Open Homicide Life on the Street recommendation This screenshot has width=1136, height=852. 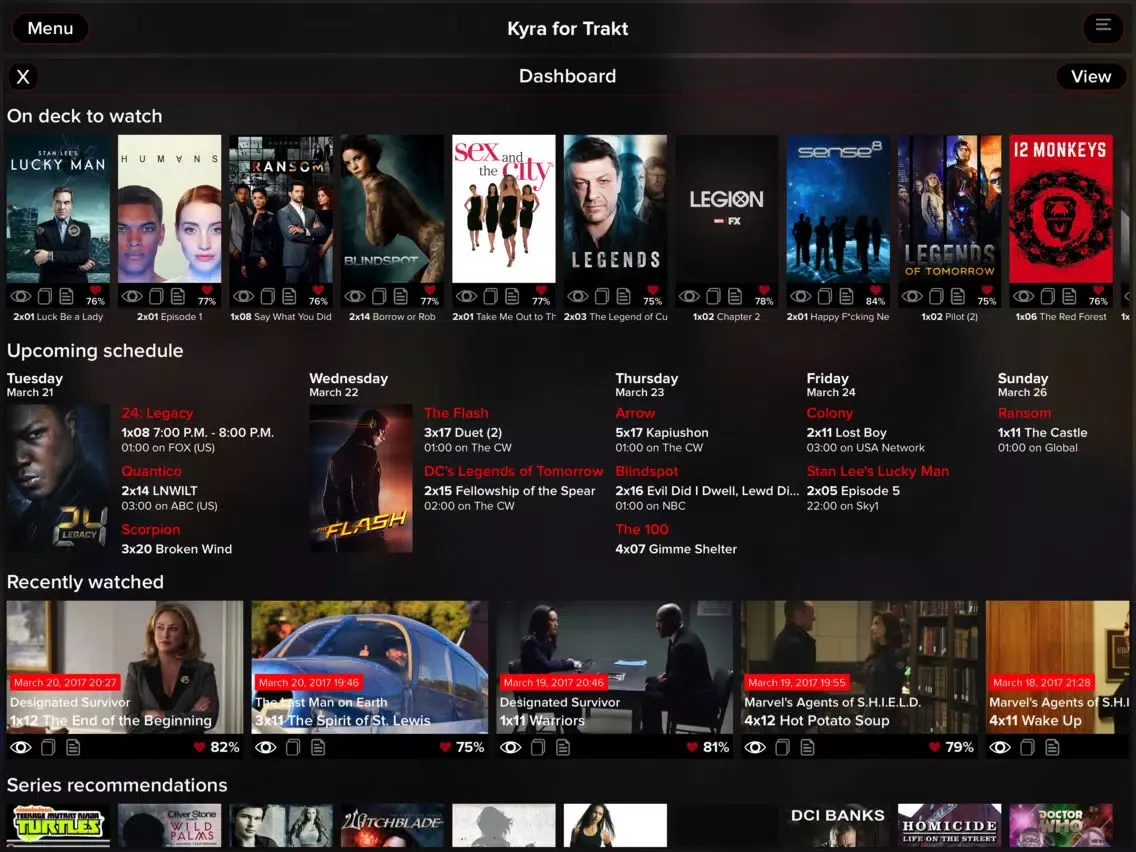point(949,825)
